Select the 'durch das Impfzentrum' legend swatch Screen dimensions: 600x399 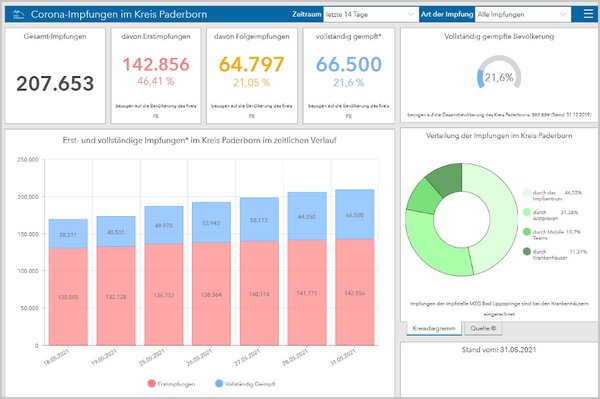[527, 192]
